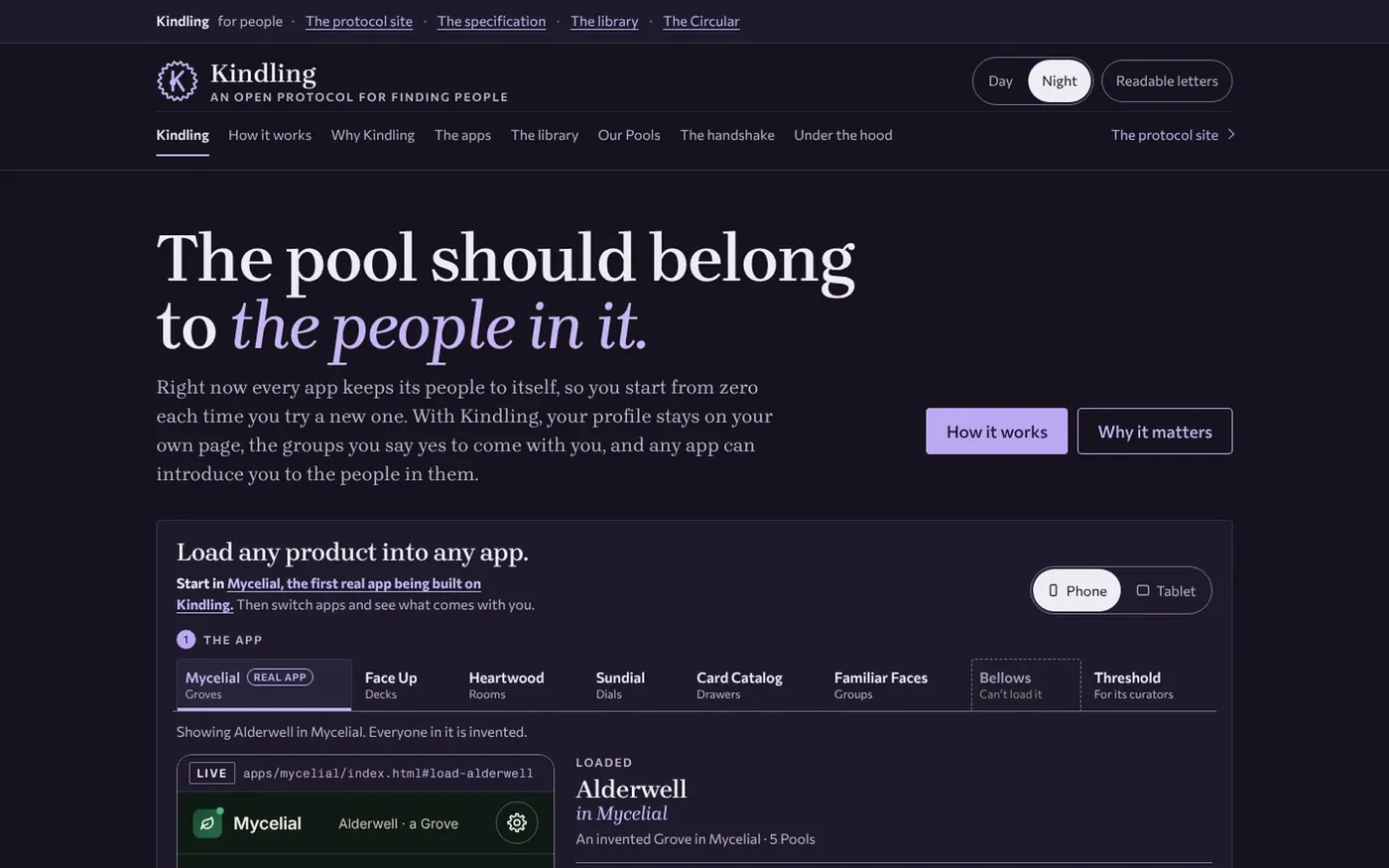Open The Circular link
Image resolution: width=1389 pixels, height=868 pixels.
click(701, 21)
